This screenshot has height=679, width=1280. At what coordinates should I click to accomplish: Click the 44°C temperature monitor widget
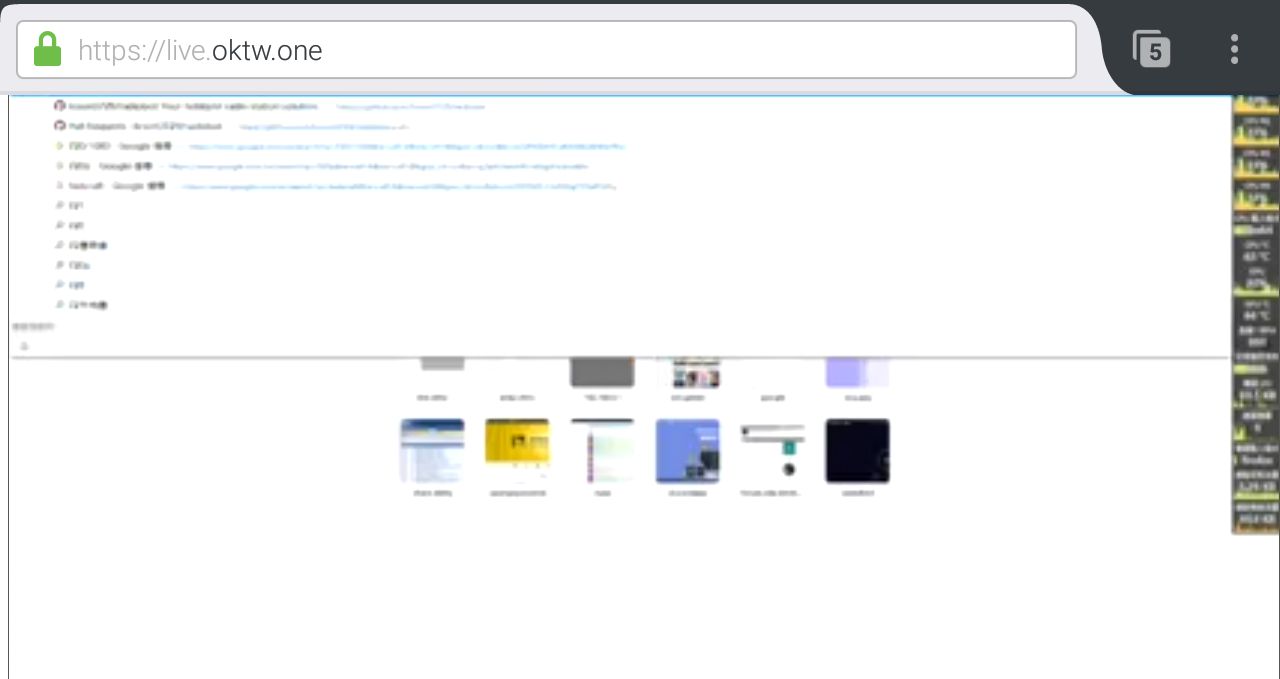1256,310
